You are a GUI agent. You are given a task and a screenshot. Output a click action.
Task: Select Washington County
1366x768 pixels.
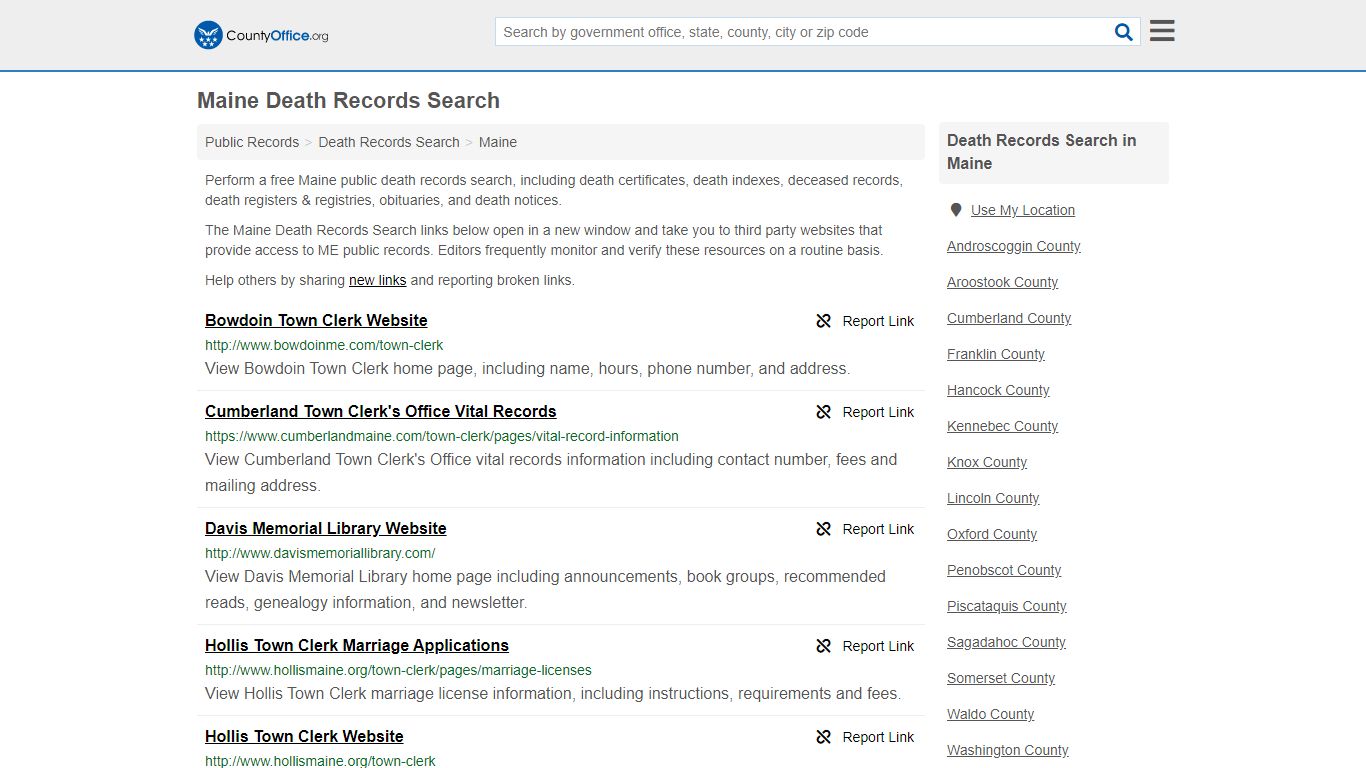(x=1008, y=750)
